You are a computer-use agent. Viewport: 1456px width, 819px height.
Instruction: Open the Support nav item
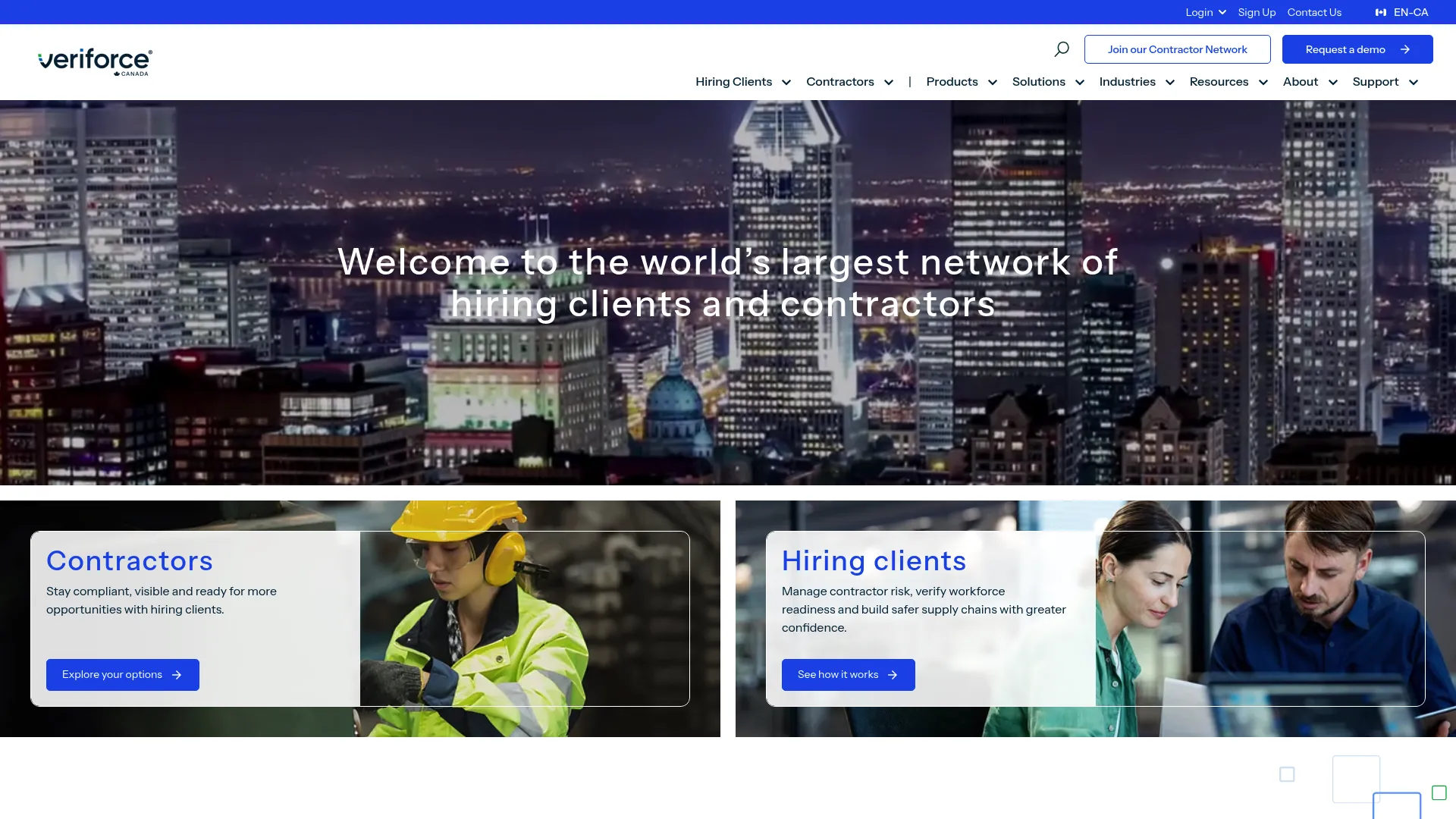tap(1375, 82)
